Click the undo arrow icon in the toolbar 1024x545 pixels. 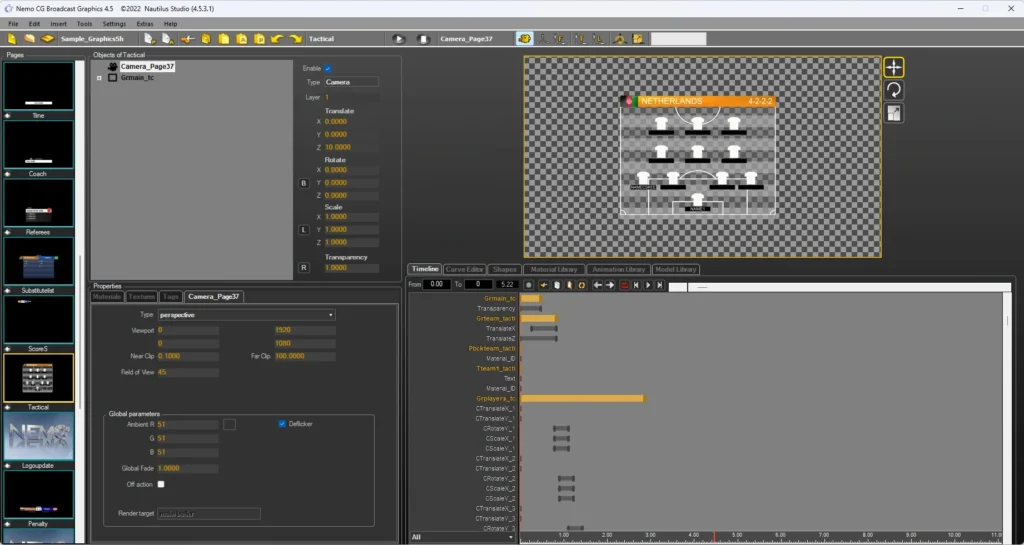pos(277,39)
